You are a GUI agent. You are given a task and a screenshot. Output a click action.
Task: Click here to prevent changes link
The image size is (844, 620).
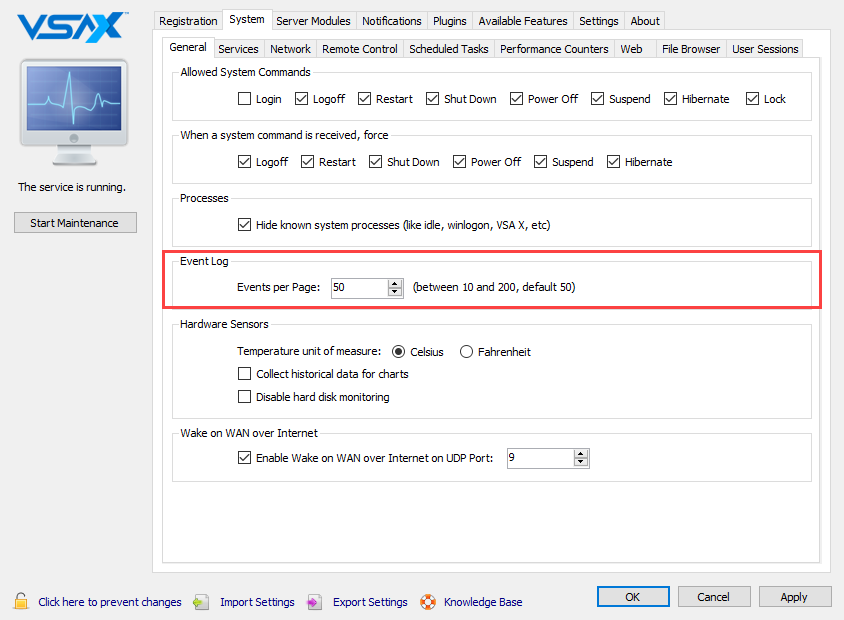tap(109, 601)
